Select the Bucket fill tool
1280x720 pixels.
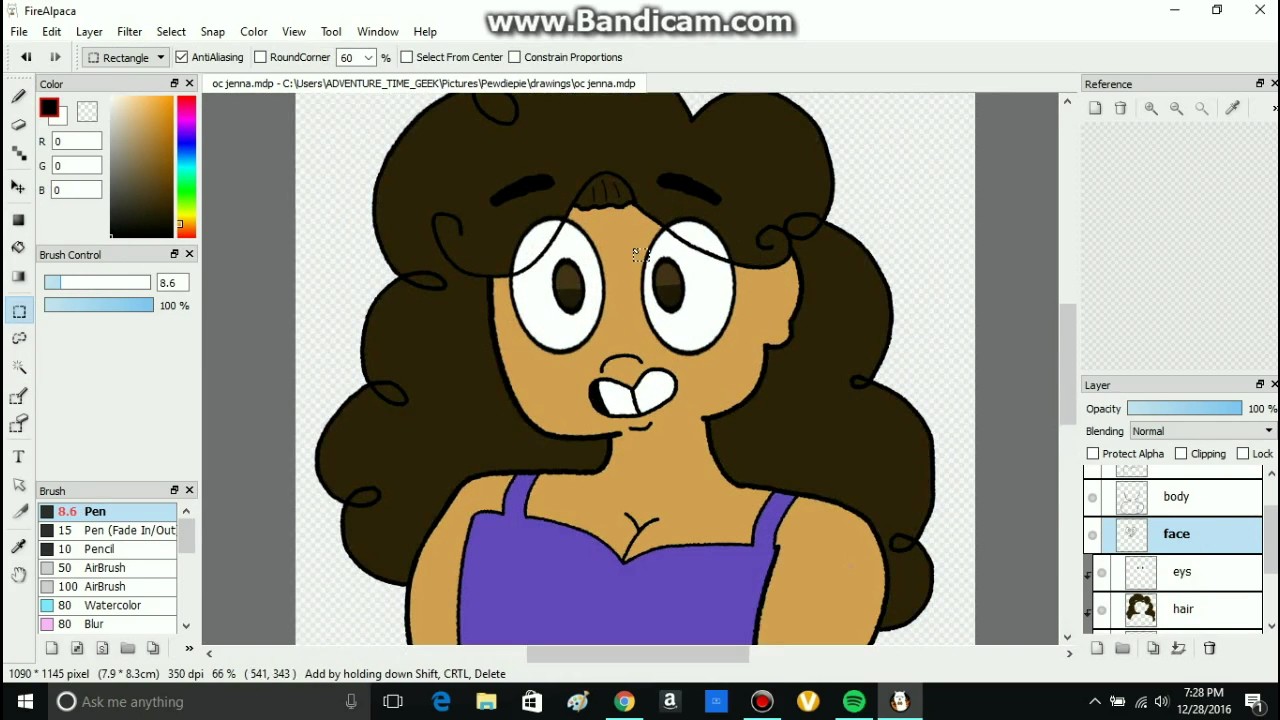(x=18, y=247)
